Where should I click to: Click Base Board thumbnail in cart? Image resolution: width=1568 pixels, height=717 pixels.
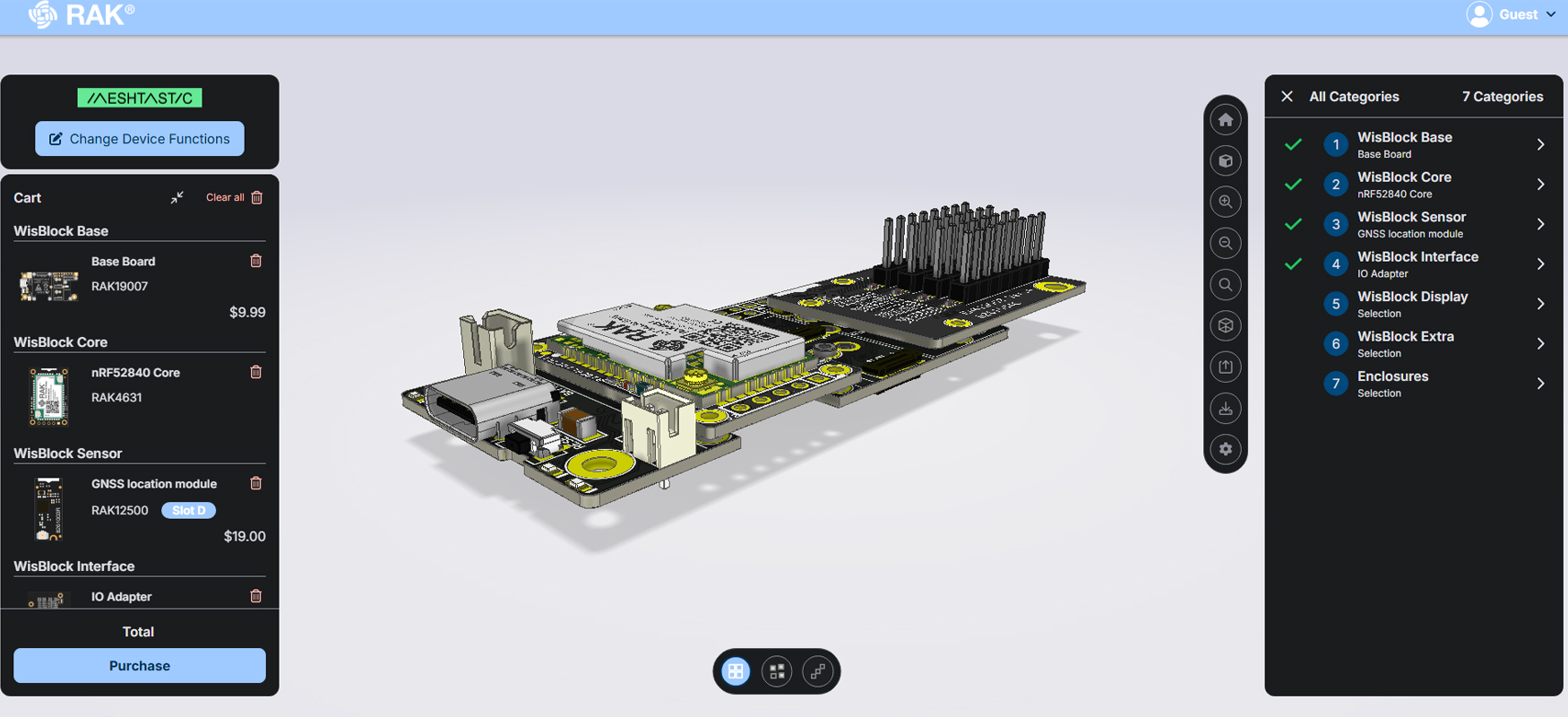pyautogui.click(x=48, y=287)
